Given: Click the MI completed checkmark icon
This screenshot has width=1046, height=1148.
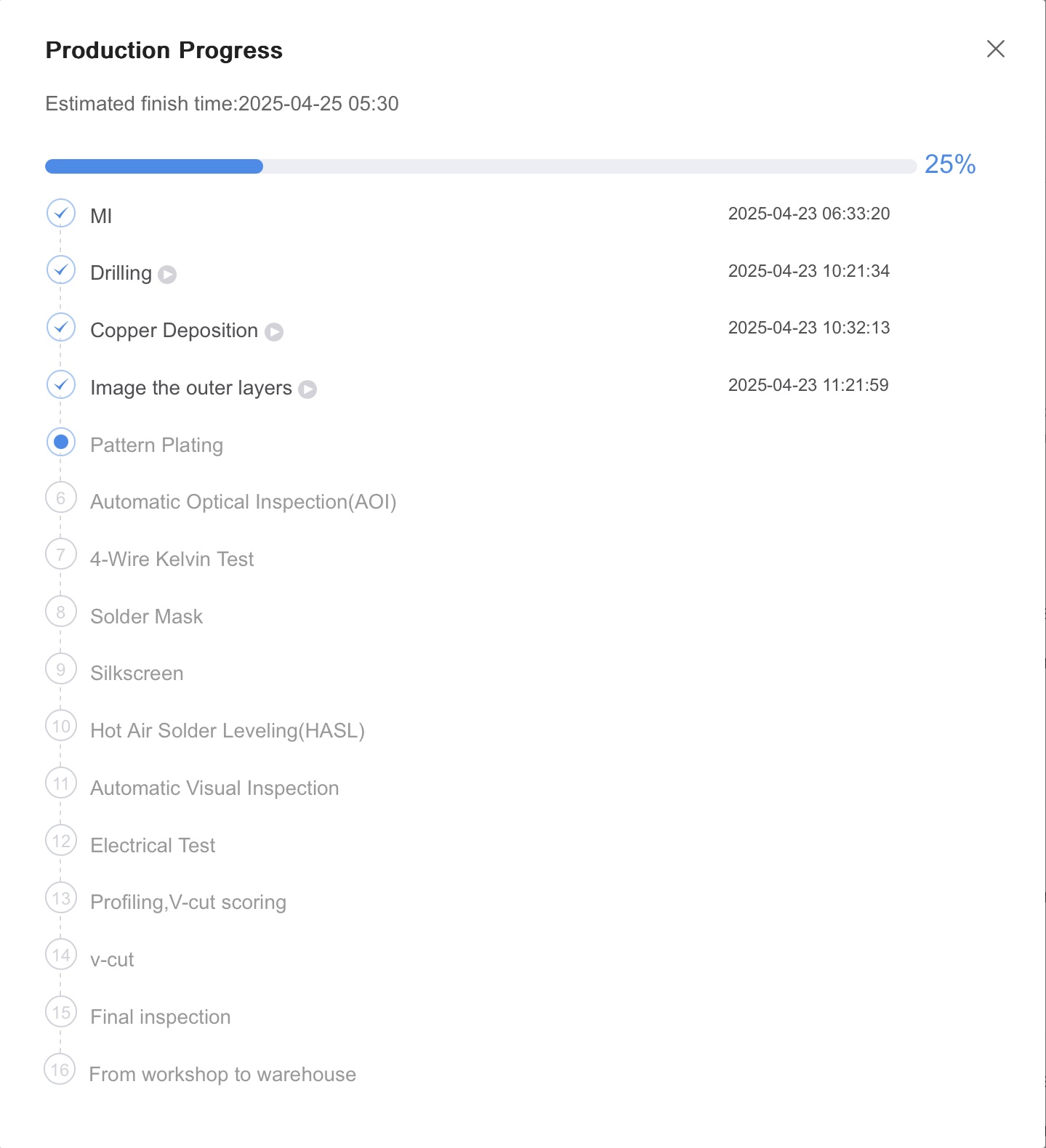Looking at the screenshot, I should tap(61, 214).
